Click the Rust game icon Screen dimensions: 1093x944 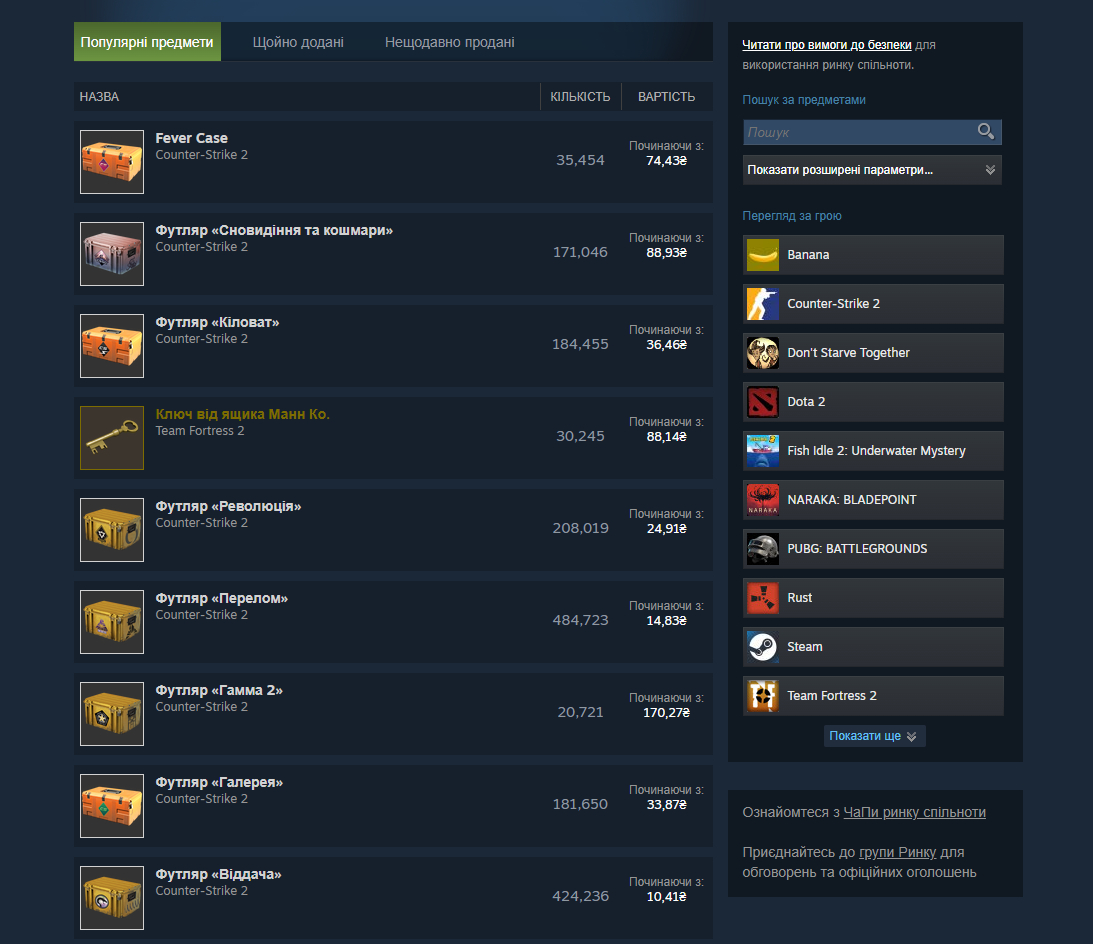(x=763, y=597)
